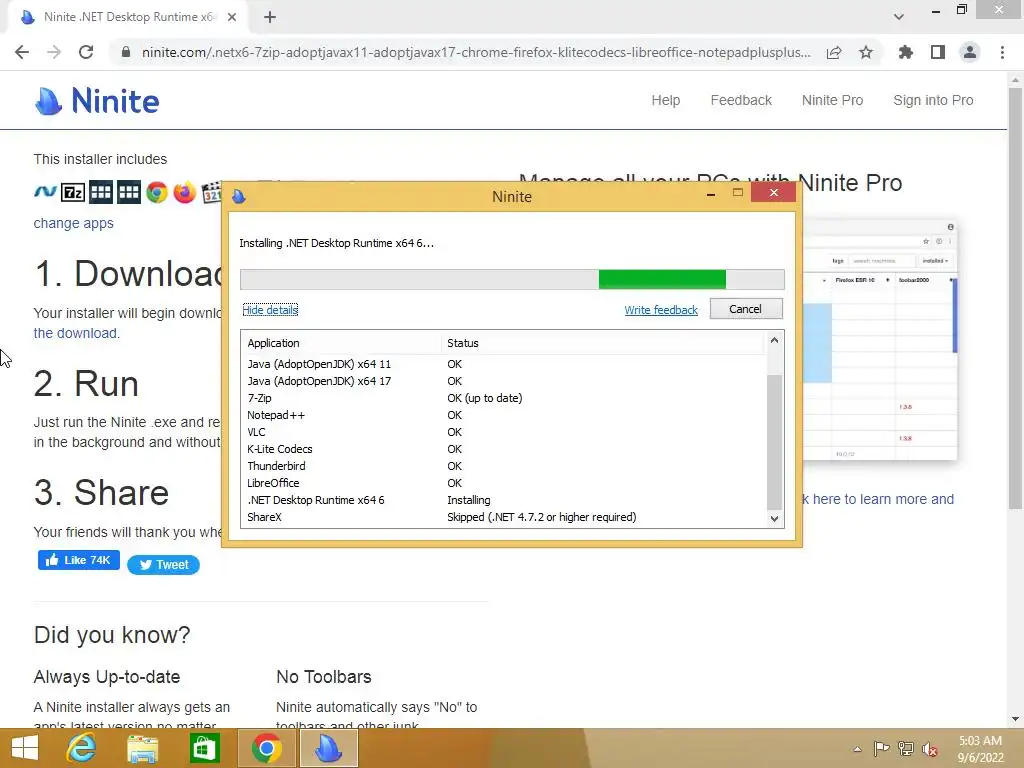Click the details list scrollbar thumb
The height and width of the screenshot is (768, 1024).
774,441
